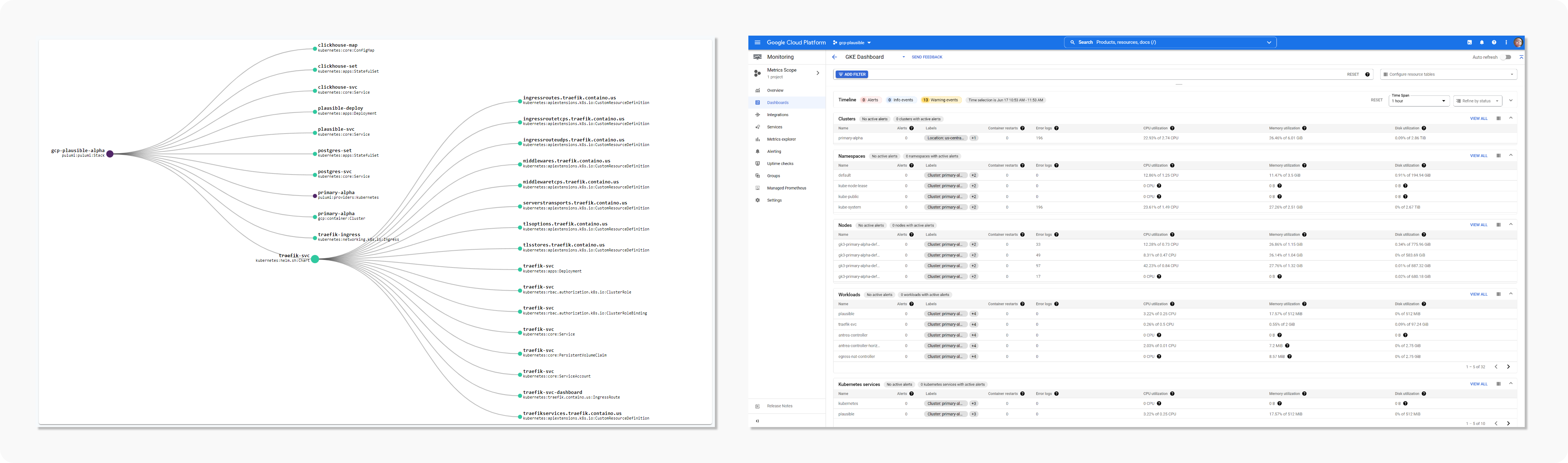Expand the Metrics Scope chevron
The image size is (1568, 463).
[817, 73]
